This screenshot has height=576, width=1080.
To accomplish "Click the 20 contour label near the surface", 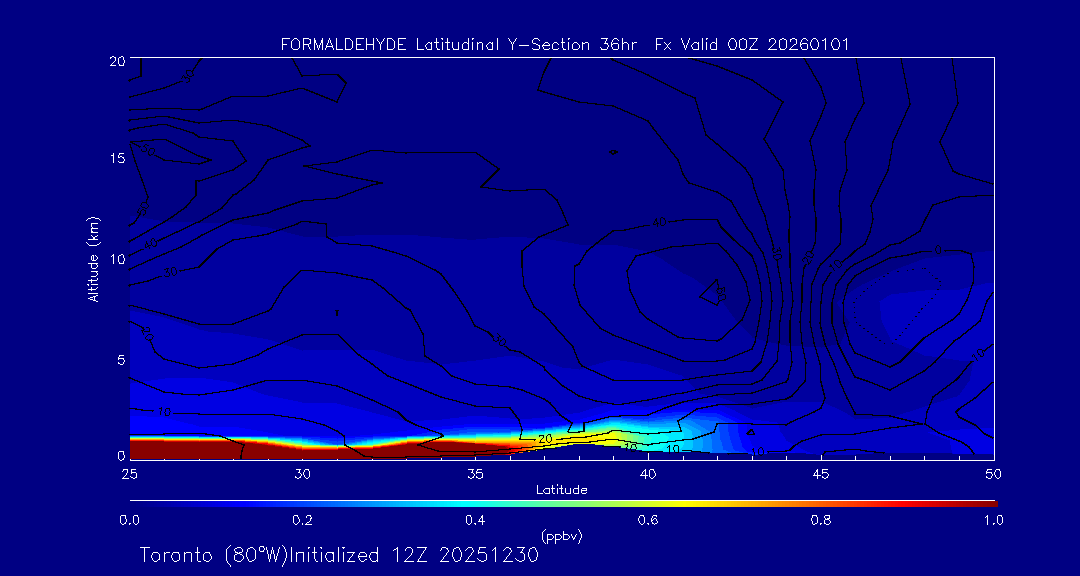I will [545, 439].
